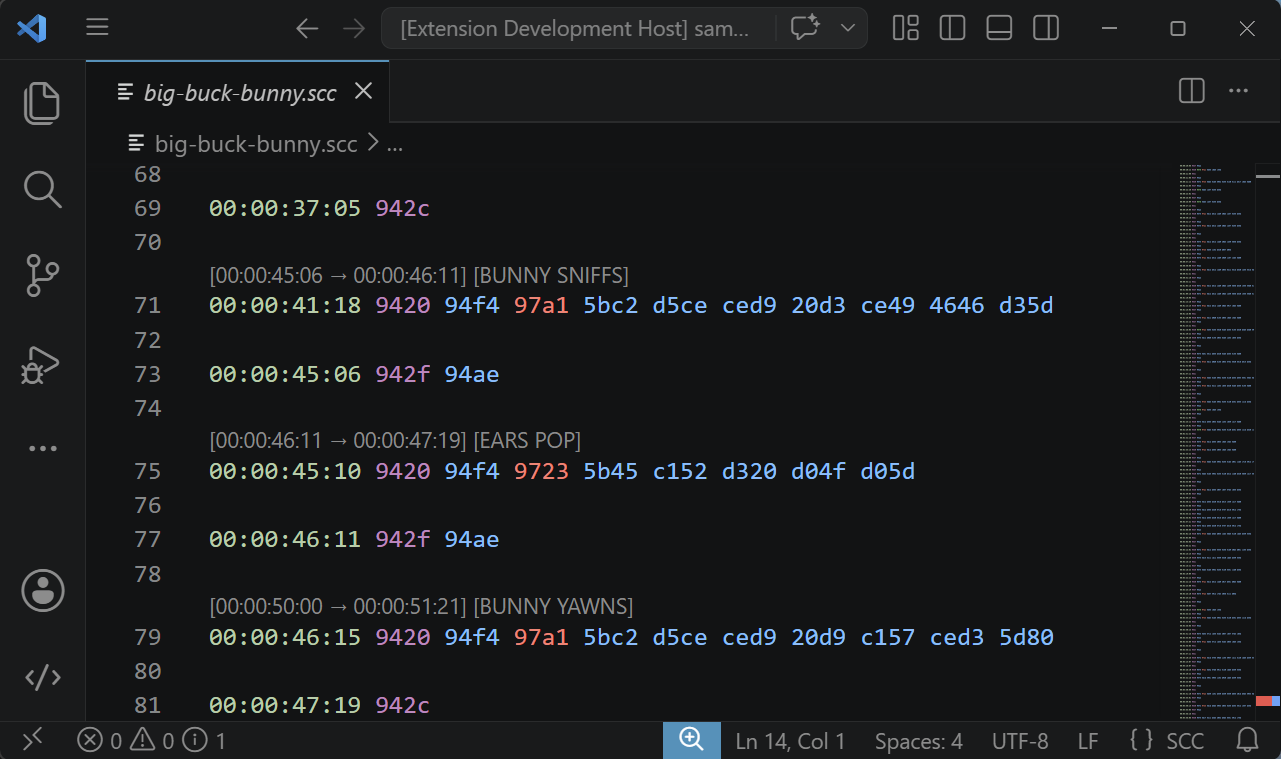The width and height of the screenshot is (1281, 759).
Task: Click timecode 00:00:41:18
Action: (285, 305)
